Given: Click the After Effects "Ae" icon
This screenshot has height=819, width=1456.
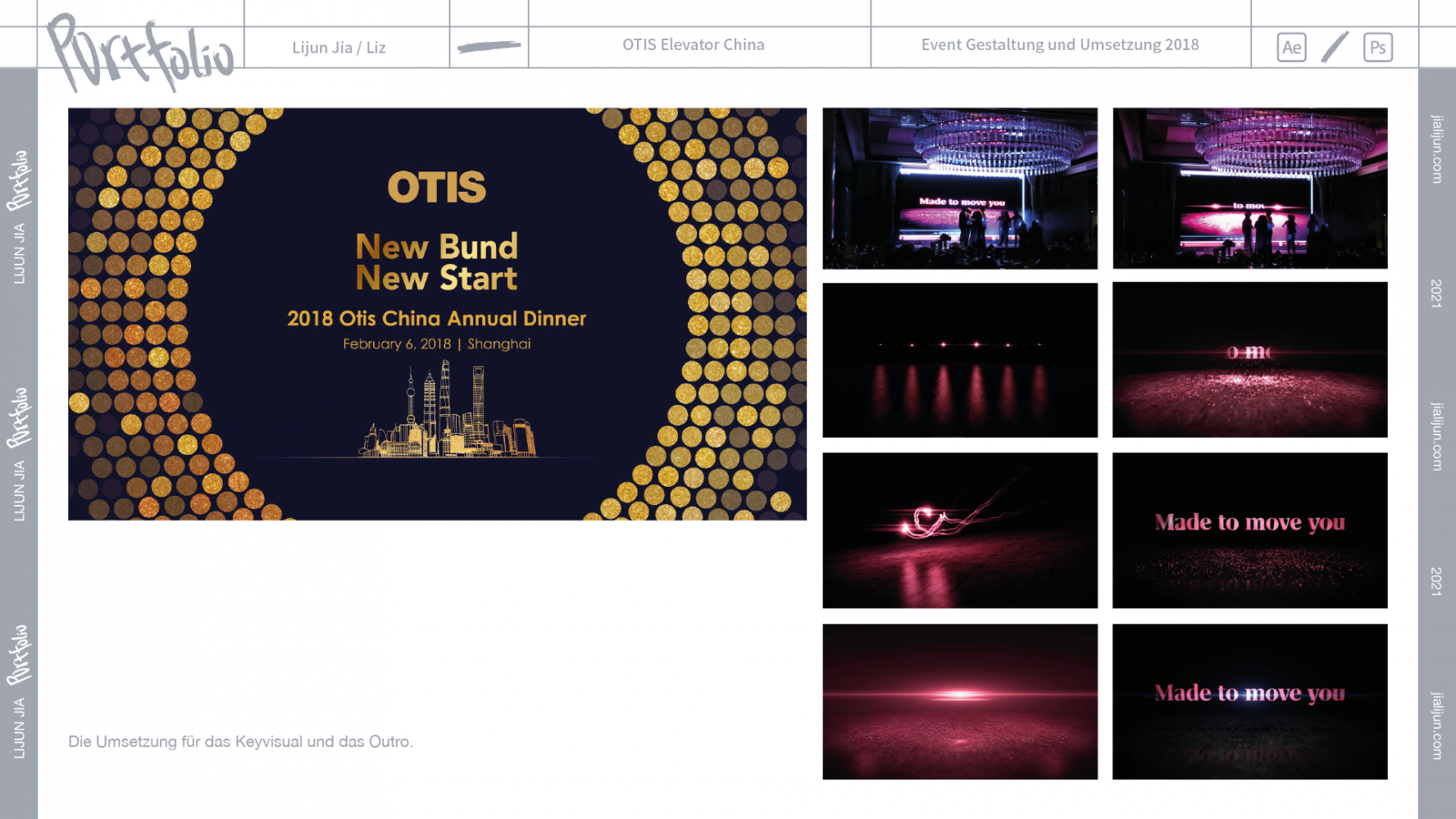Looking at the screenshot, I should [x=1291, y=48].
